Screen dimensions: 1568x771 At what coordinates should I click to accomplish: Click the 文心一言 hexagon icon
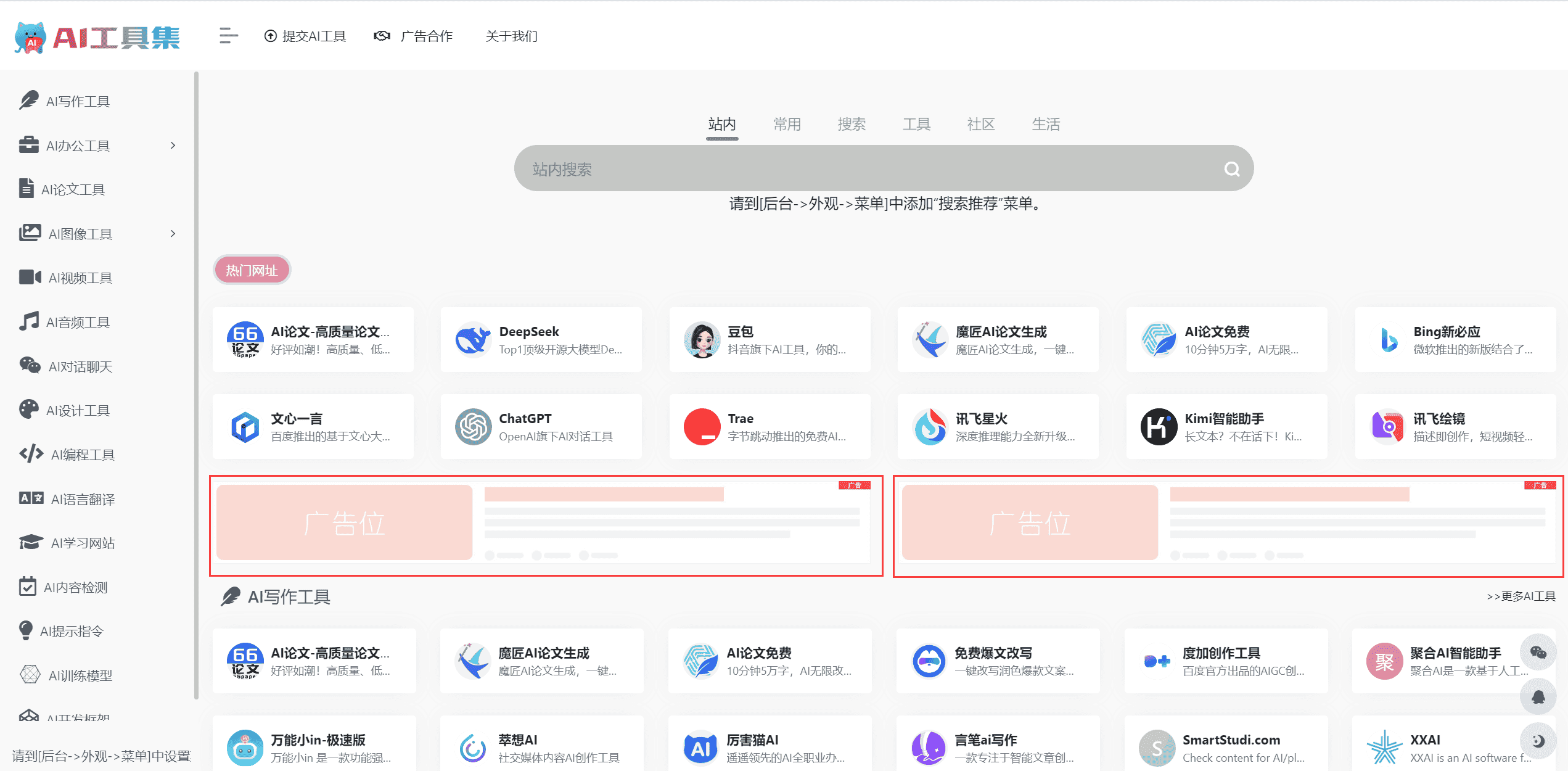(245, 427)
